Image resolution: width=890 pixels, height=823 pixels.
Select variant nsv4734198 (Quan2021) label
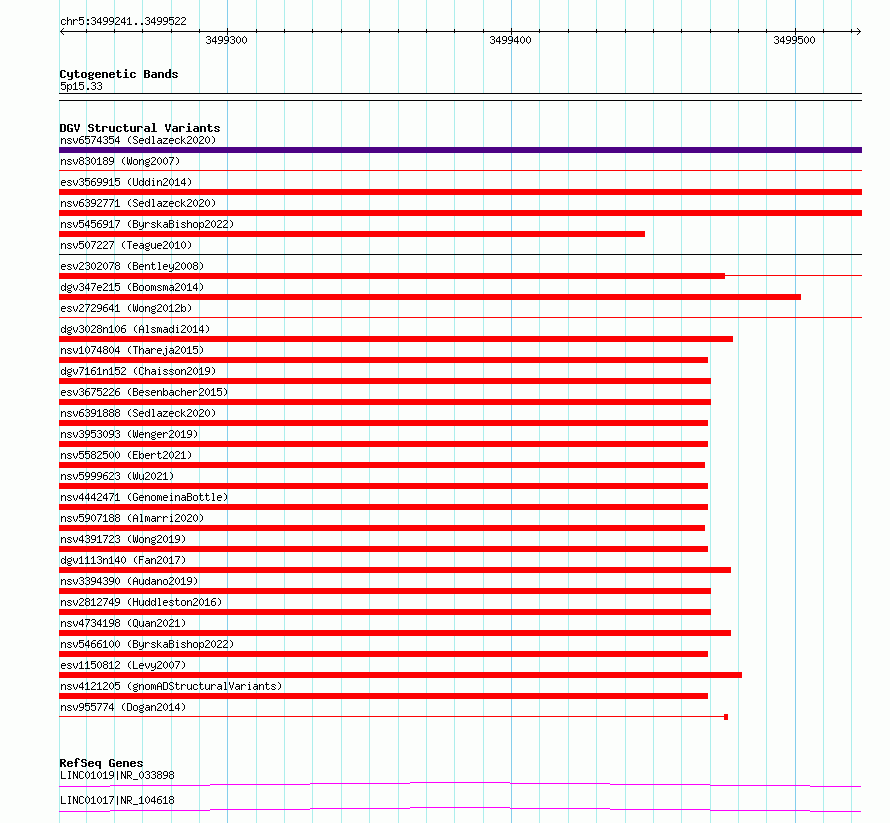(123, 623)
